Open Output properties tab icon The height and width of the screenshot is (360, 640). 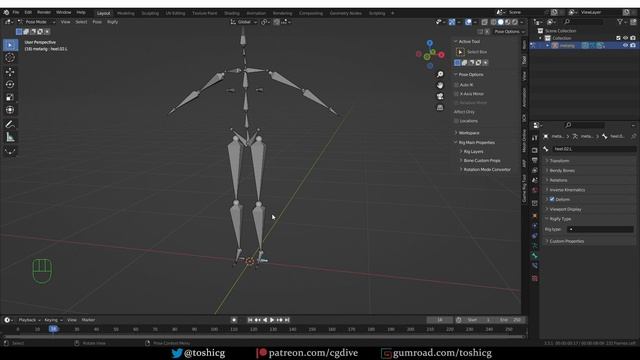click(535, 160)
